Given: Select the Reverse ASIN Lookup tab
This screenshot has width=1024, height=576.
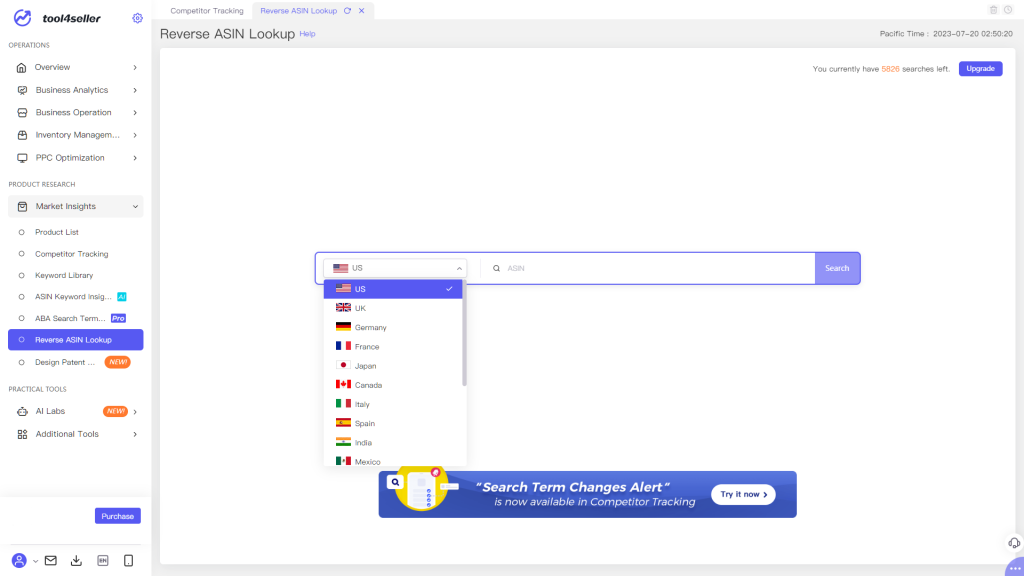Looking at the screenshot, I should pyautogui.click(x=298, y=10).
